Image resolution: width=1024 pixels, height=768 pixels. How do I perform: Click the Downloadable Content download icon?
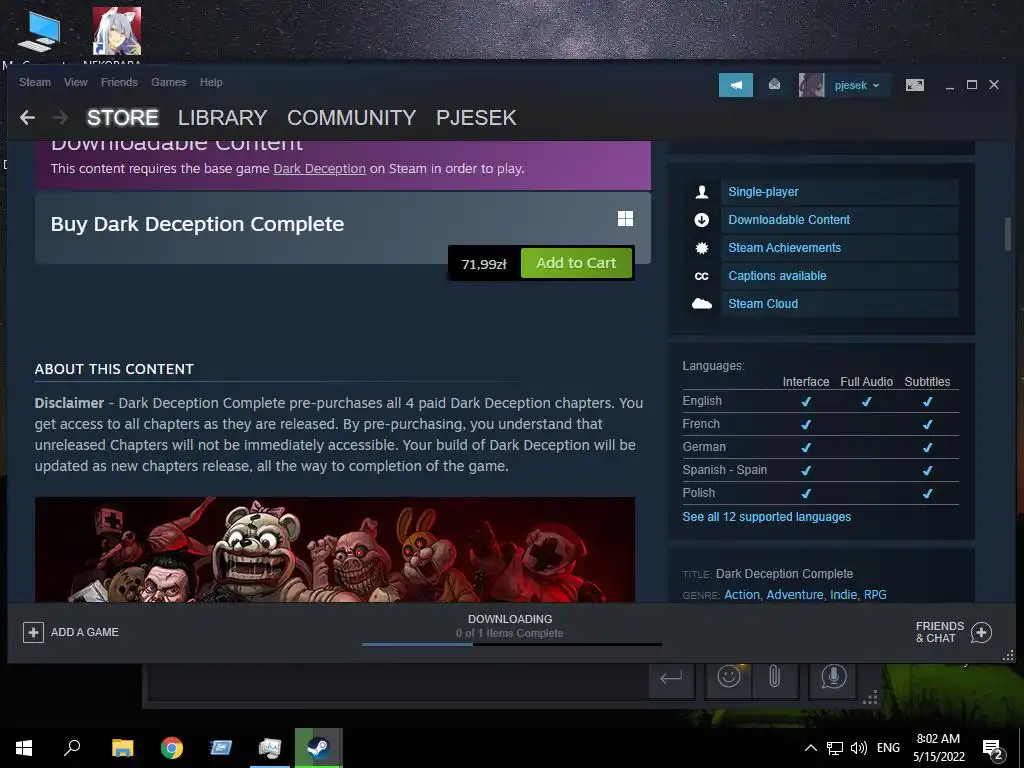701,220
